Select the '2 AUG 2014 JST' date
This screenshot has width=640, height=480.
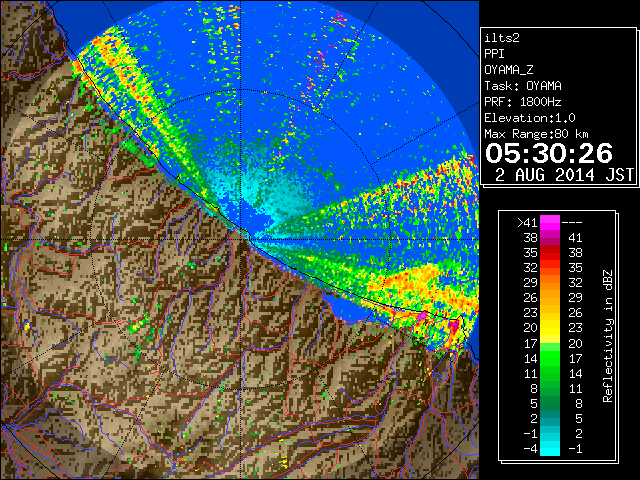point(564,175)
